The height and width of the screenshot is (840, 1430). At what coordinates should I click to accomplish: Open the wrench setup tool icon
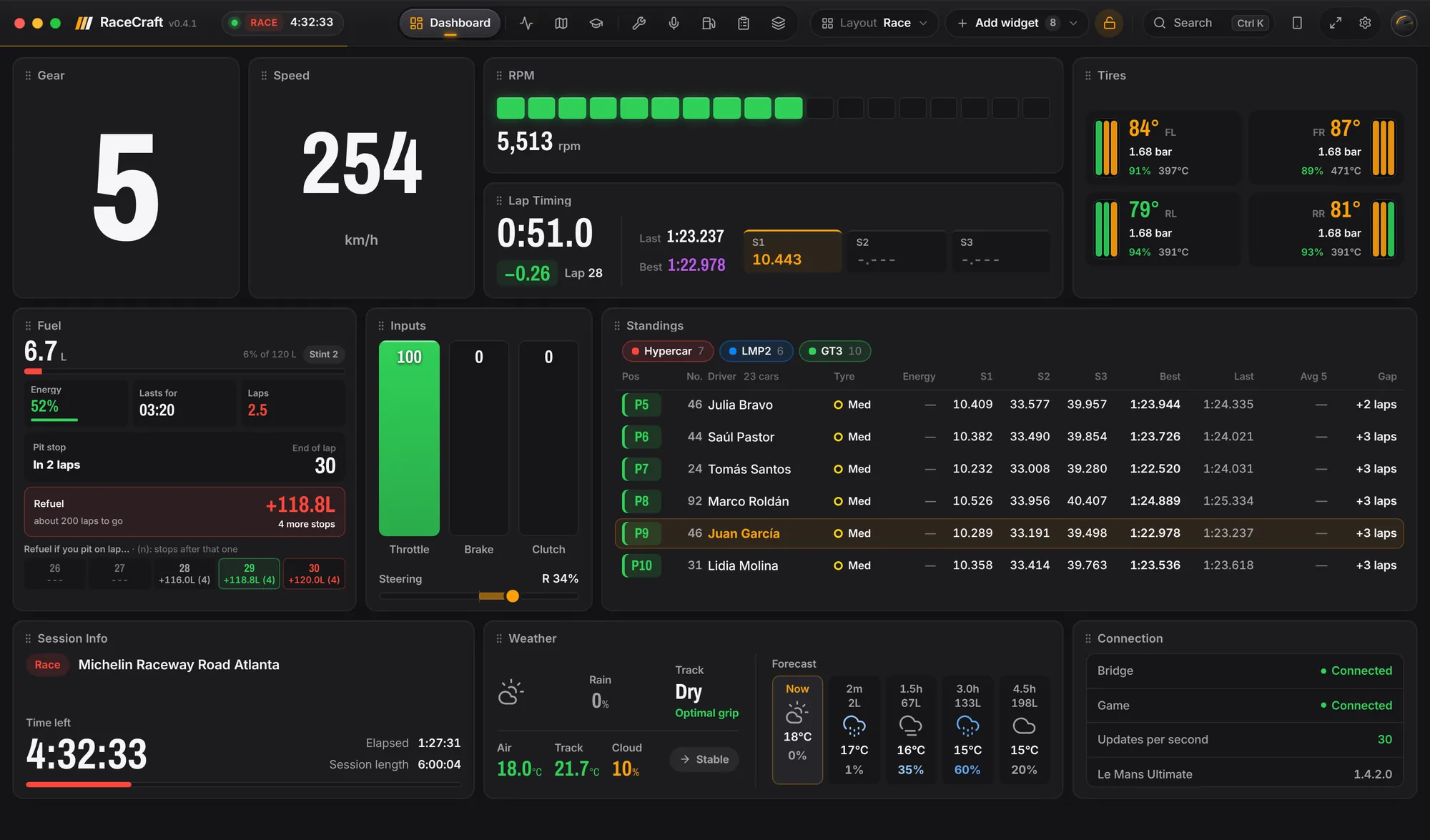coord(639,23)
